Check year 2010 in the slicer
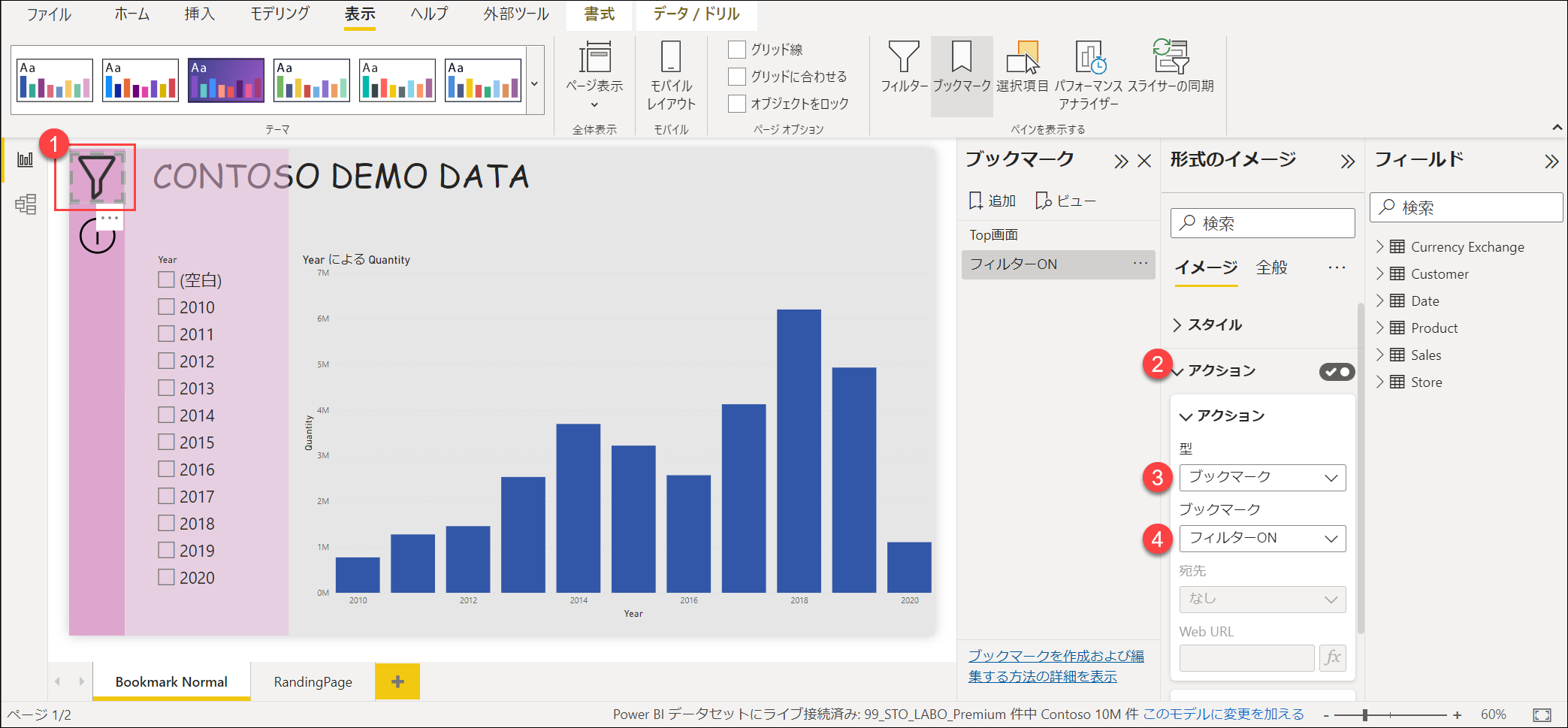This screenshot has height=728, width=1568. coord(166,307)
